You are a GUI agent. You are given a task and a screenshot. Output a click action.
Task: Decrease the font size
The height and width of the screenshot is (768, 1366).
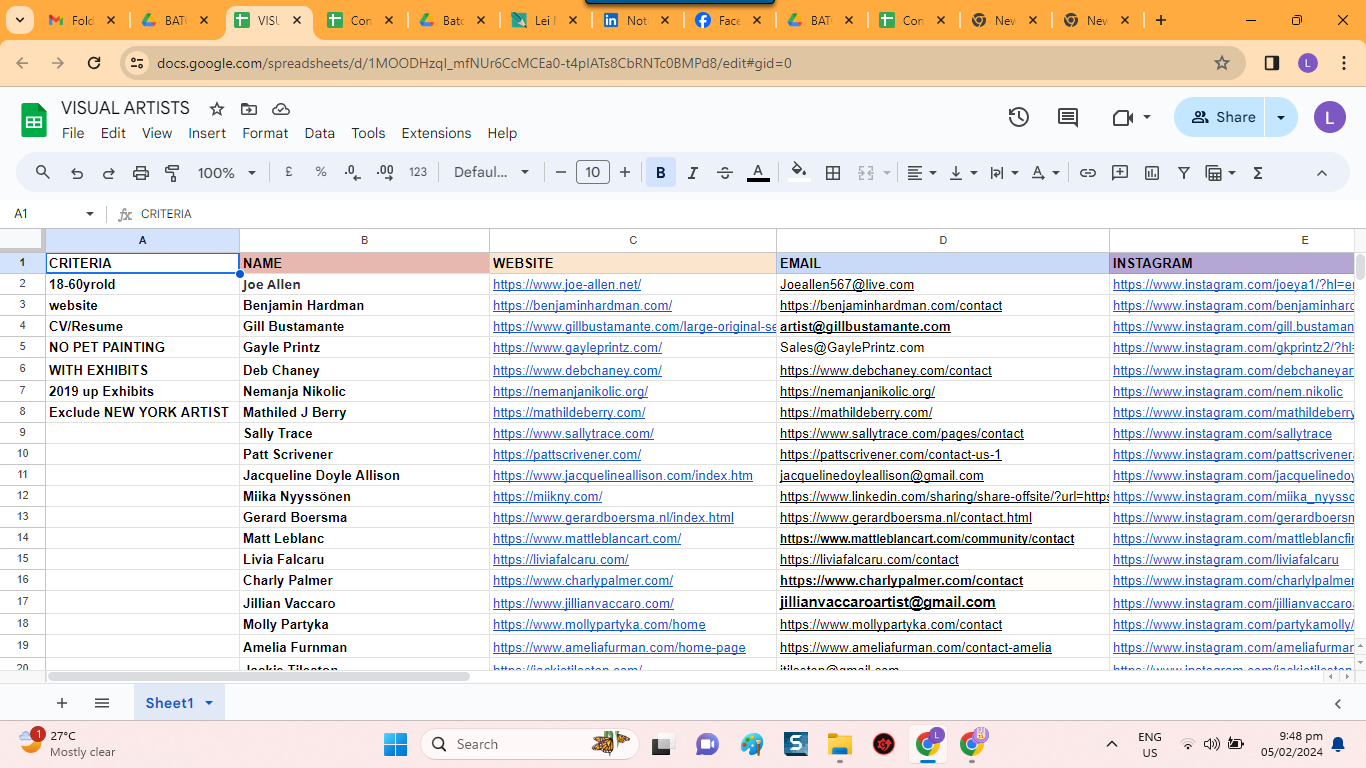click(x=561, y=172)
